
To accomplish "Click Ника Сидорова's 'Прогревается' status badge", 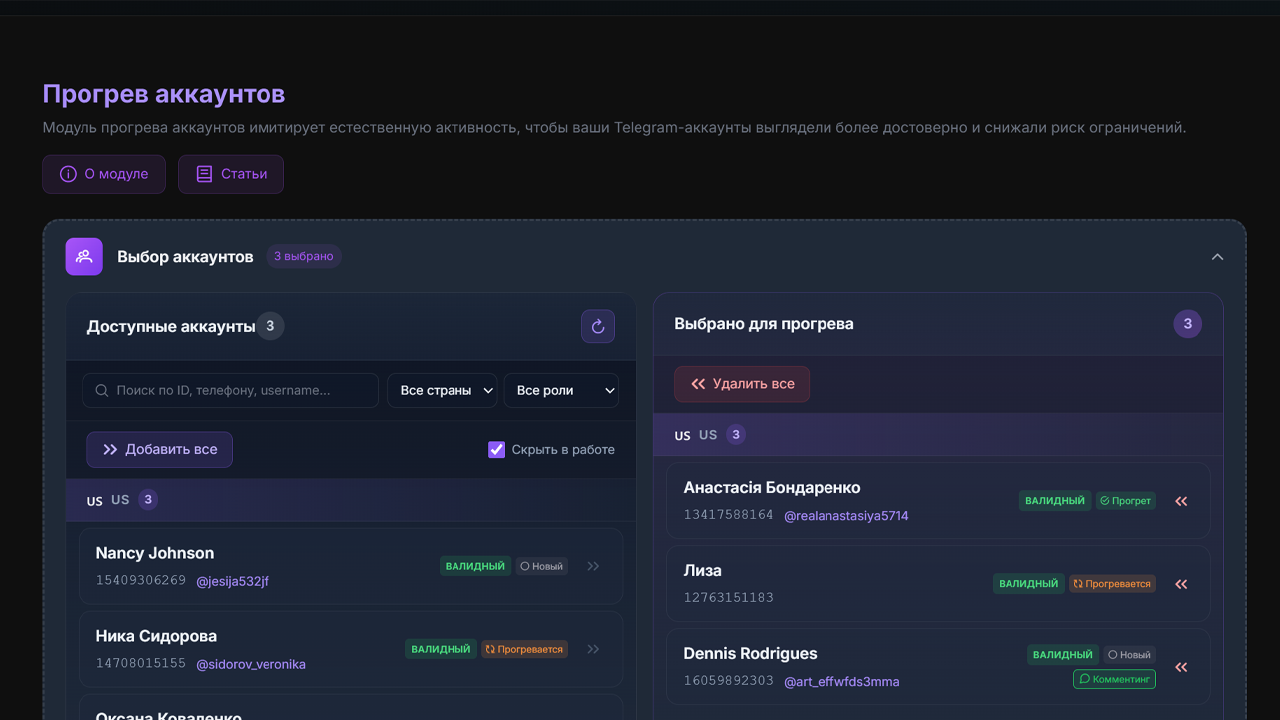I will pos(524,649).
